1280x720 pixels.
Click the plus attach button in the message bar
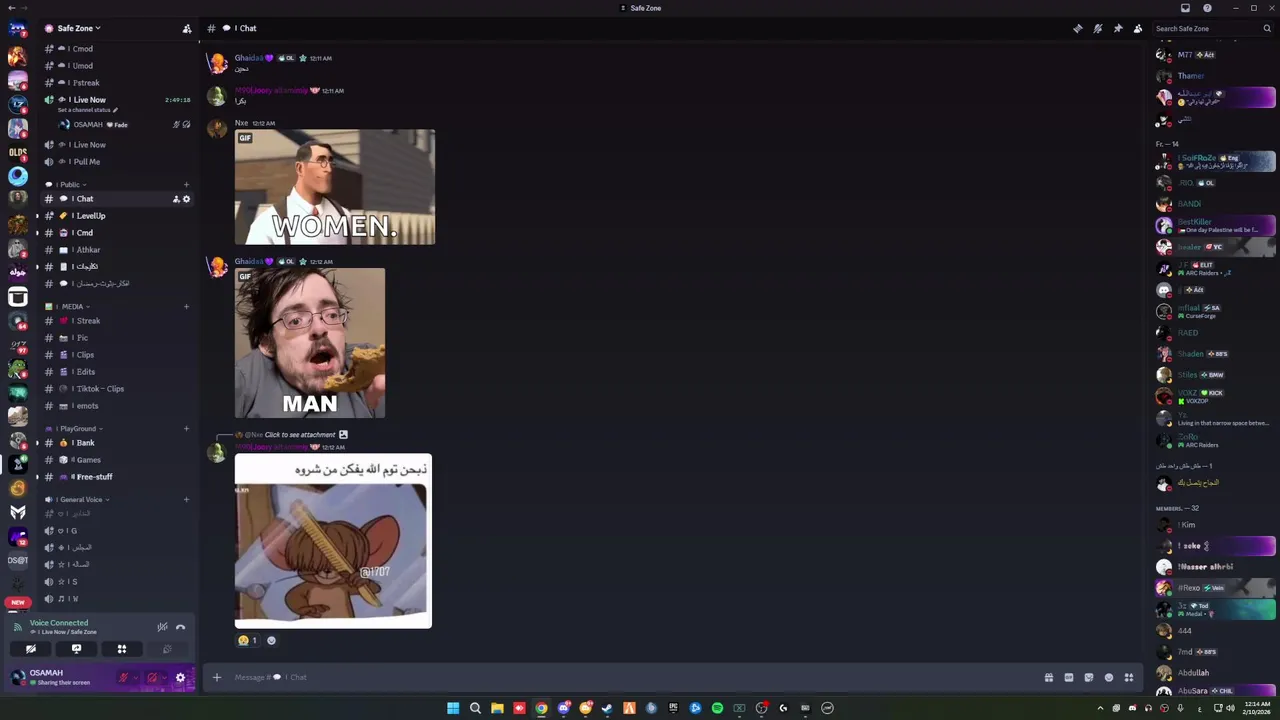click(216, 677)
